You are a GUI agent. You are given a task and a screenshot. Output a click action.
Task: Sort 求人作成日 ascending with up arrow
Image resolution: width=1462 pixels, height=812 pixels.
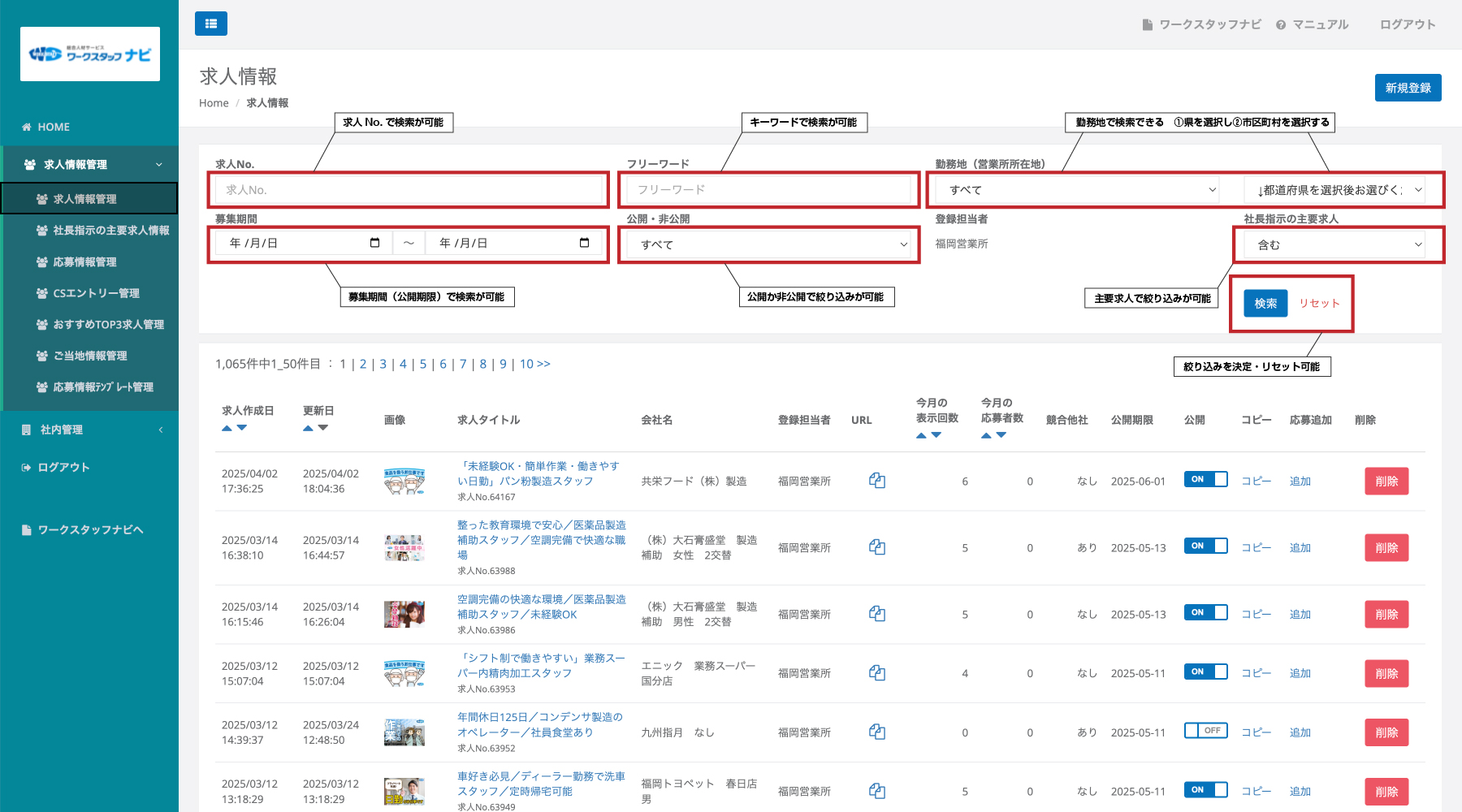tap(227, 428)
